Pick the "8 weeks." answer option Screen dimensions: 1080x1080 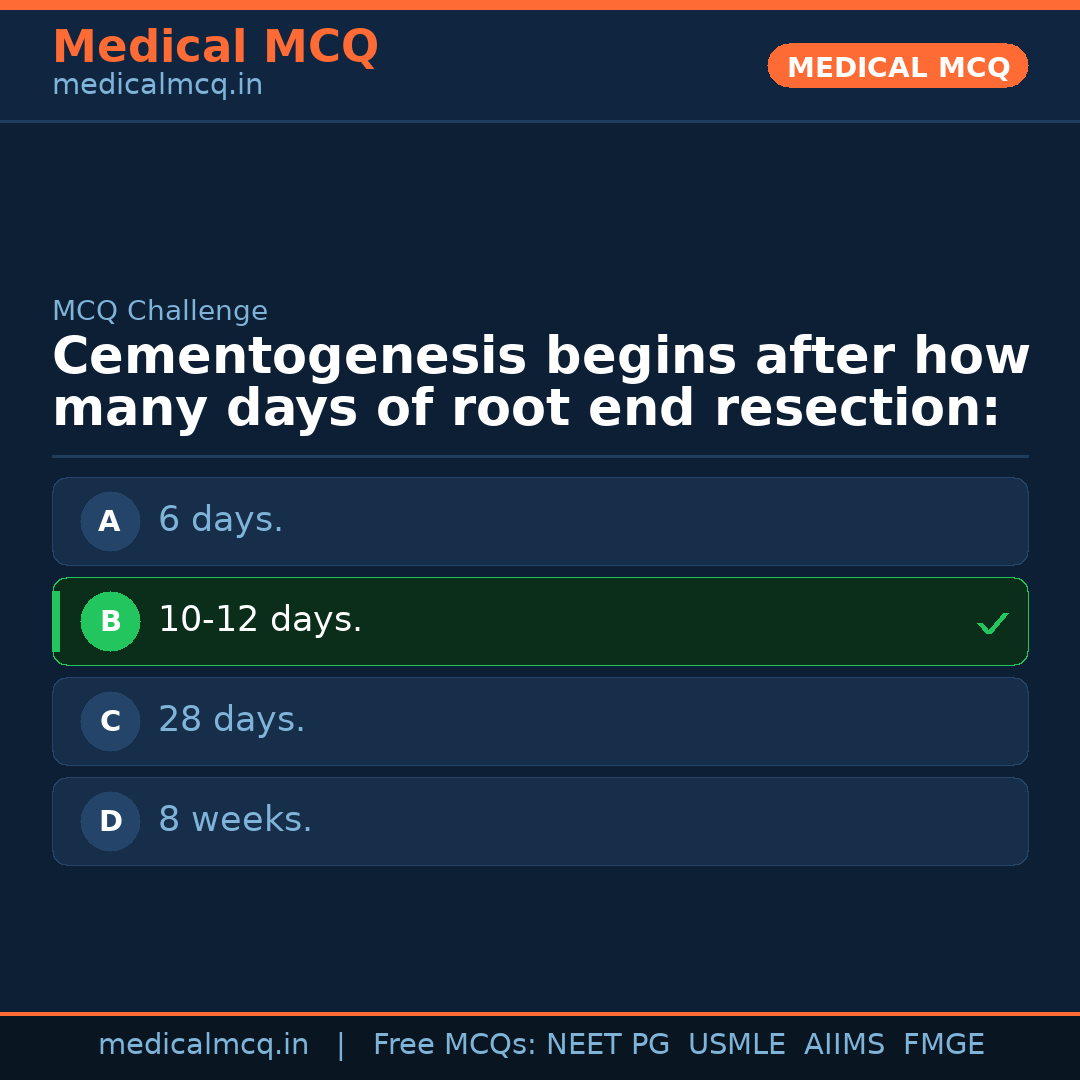click(x=235, y=820)
